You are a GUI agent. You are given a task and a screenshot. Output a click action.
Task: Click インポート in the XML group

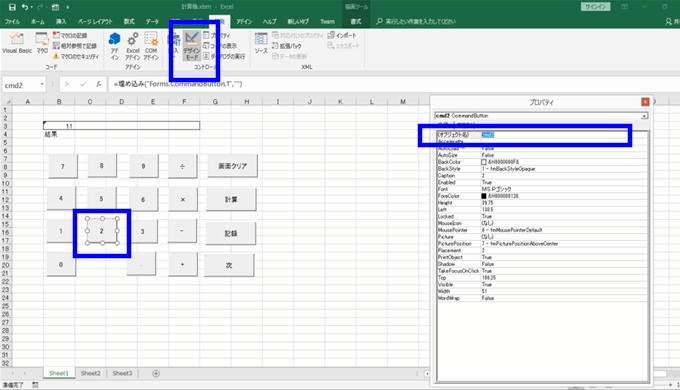coord(342,35)
